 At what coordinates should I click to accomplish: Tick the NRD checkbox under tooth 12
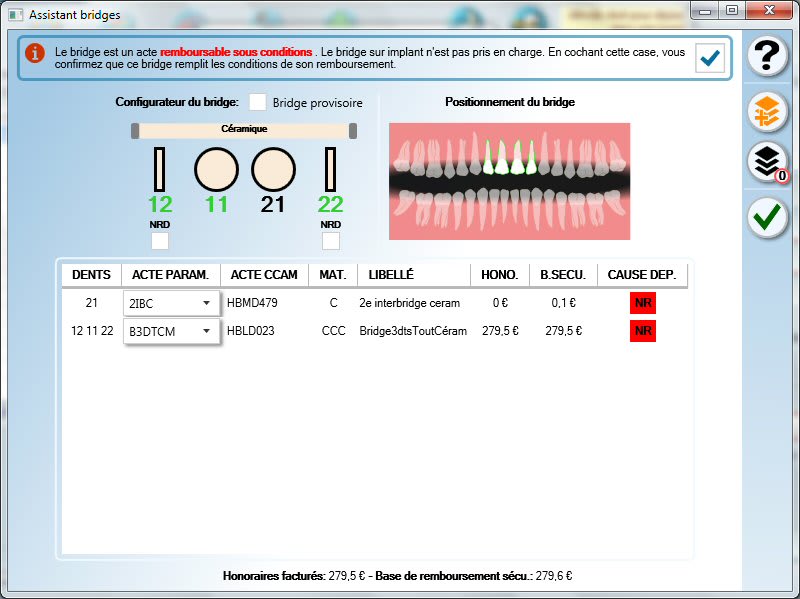pyautogui.click(x=160, y=241)
